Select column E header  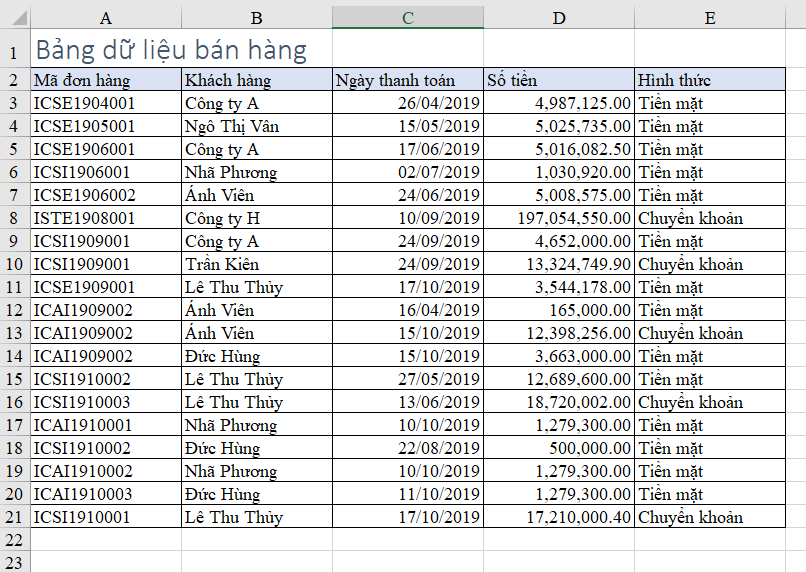click(710, 17)
